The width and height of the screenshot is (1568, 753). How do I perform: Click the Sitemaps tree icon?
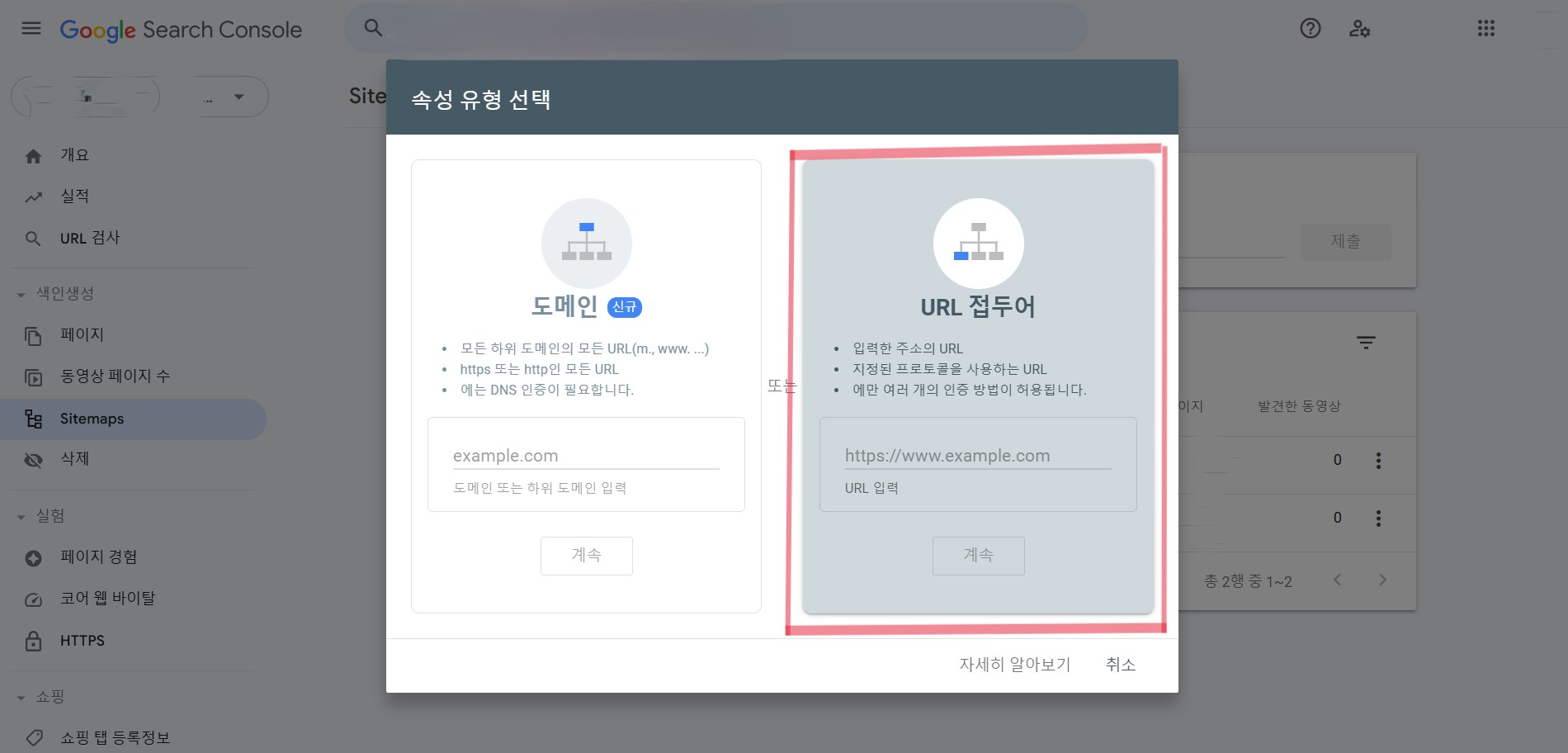tap(33, 419)
